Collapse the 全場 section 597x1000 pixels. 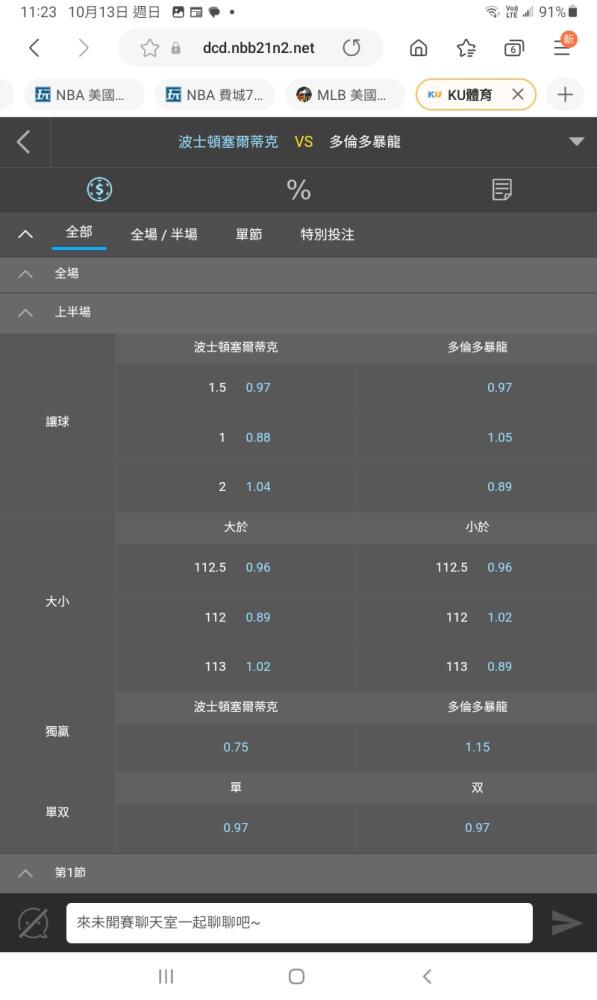pyautogui.click(x=26, y=274)
